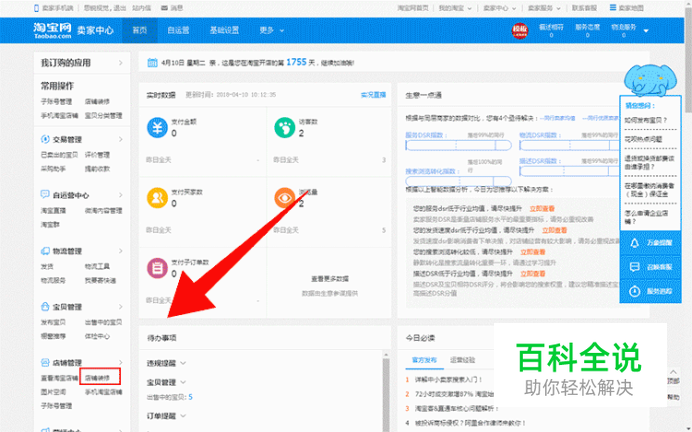692x432 pixels.
Task: Click the clock icon 服务进度 in helper panel
Action: click(x=635, y=291)
